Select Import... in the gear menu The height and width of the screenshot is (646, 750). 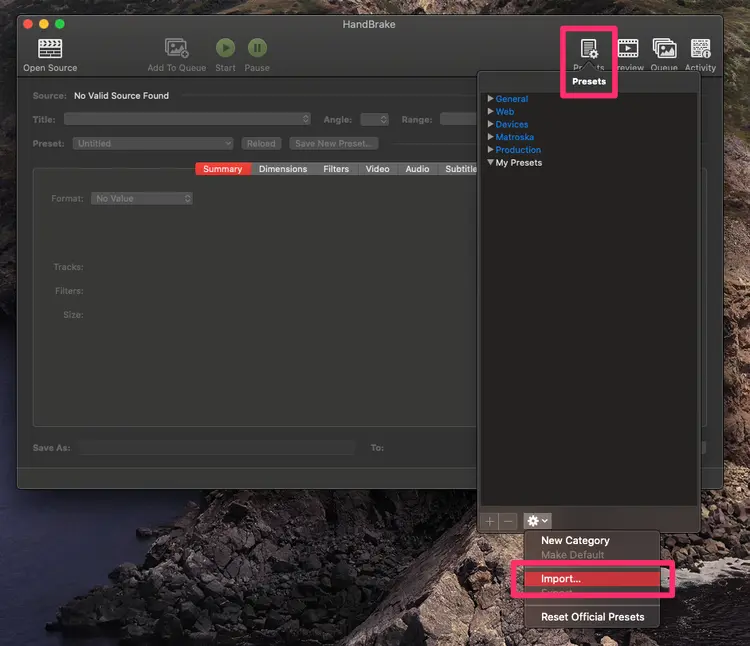tap(592, 579)
